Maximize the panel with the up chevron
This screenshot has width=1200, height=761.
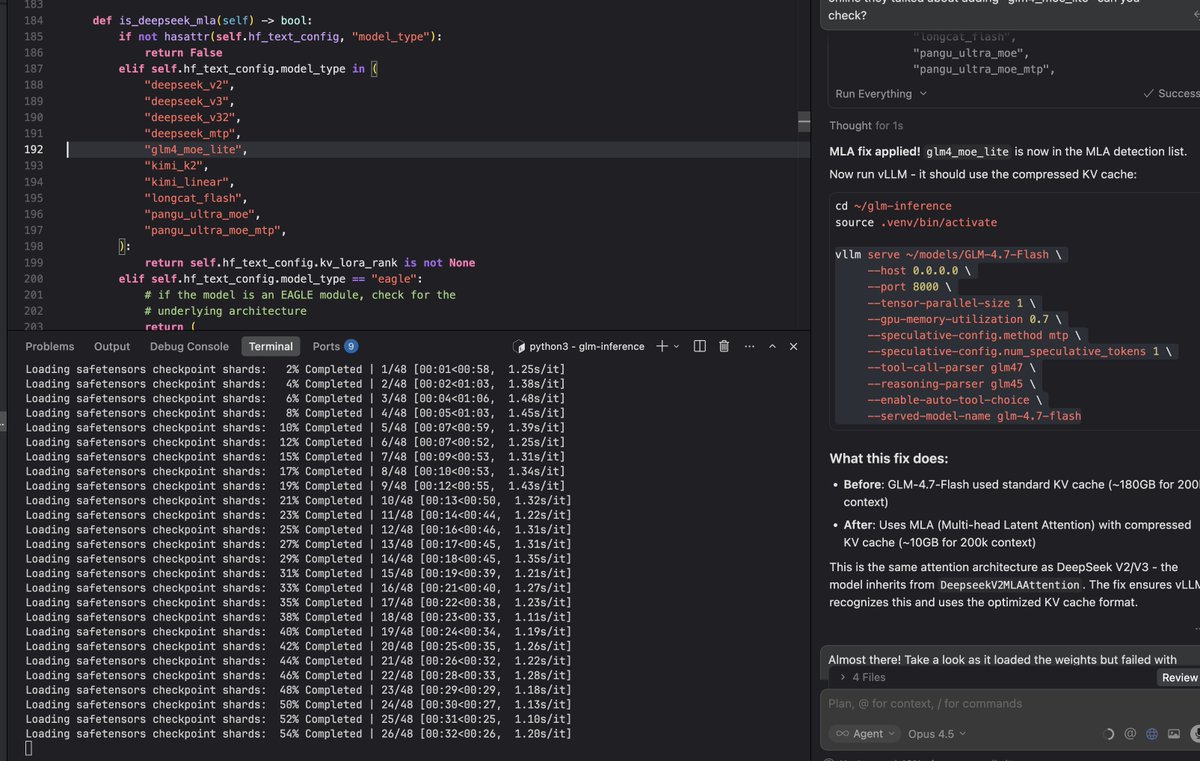pyautogui.click(x=772, y=346)
